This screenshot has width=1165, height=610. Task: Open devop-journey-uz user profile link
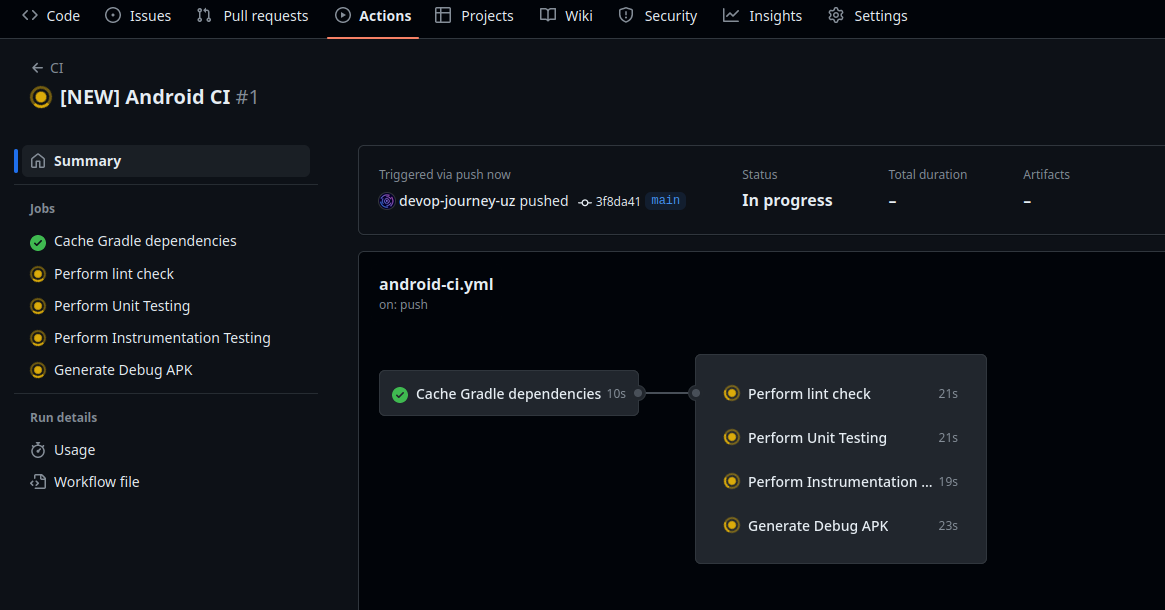457,201
